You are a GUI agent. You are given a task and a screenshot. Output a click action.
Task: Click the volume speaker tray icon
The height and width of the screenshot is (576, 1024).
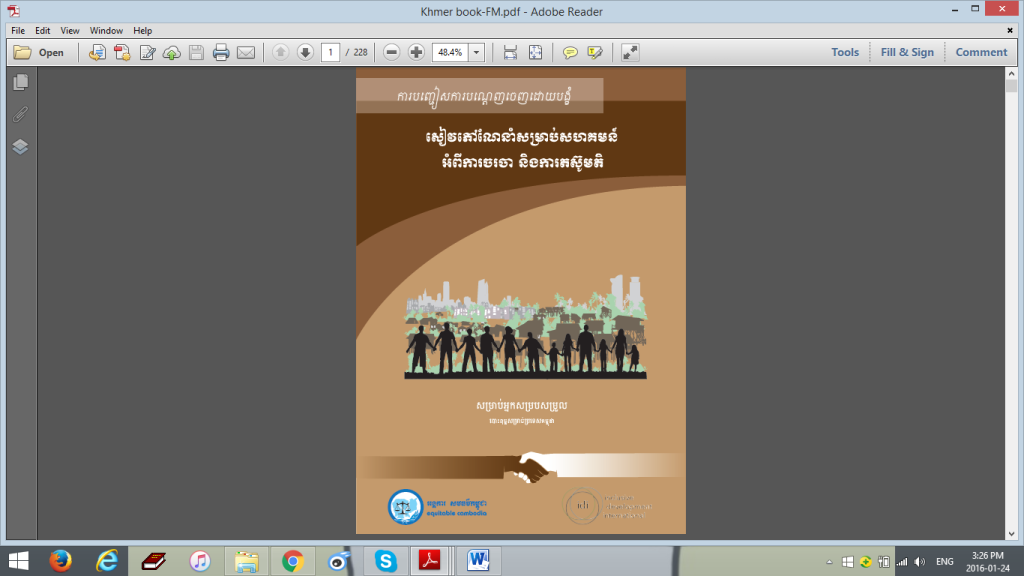point(920,562)
